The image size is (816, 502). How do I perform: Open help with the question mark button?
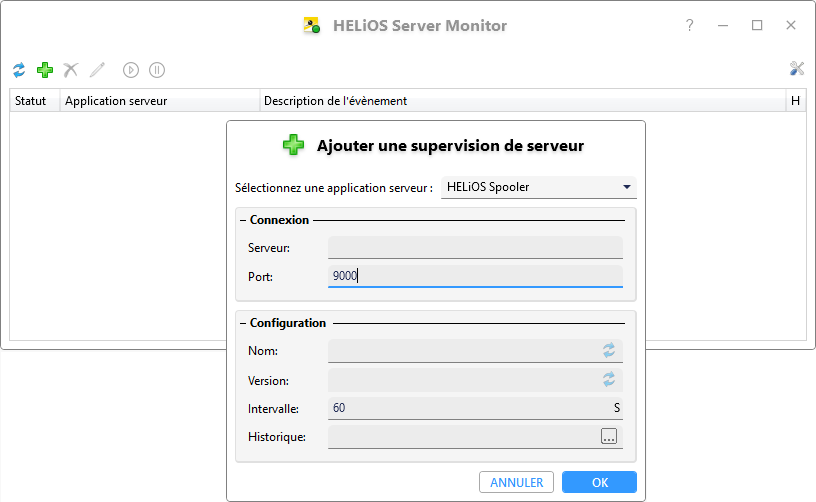click(690, 25)
